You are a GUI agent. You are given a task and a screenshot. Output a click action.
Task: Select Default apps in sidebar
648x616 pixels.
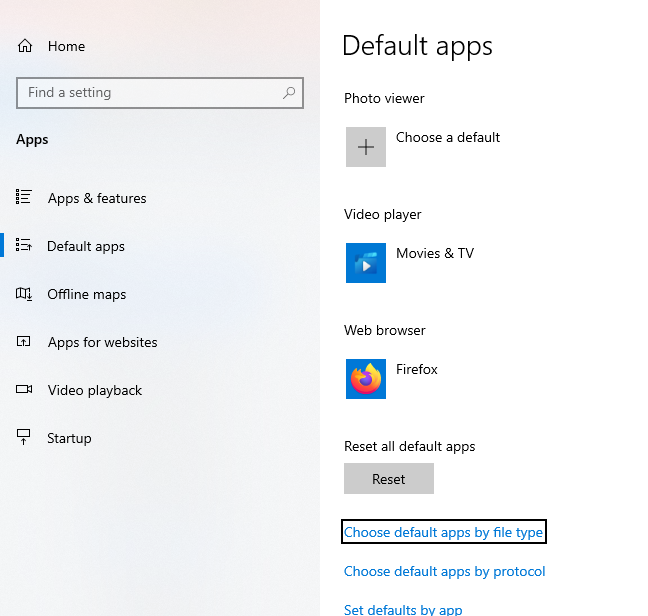86,246
